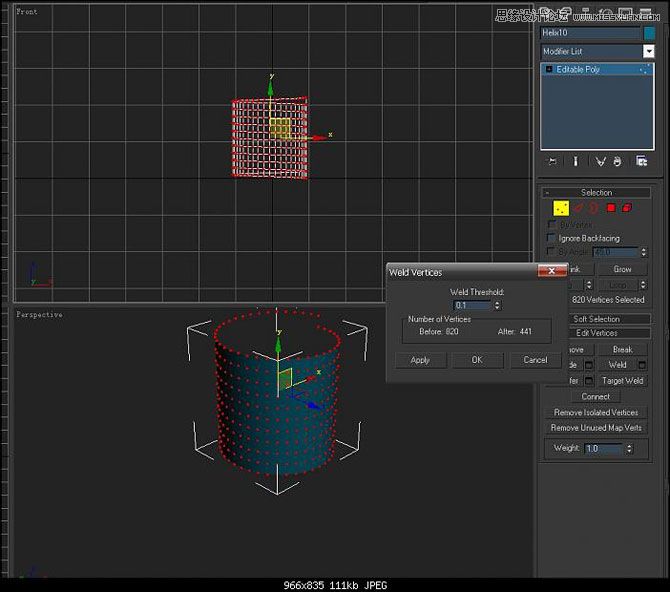The image size is (670, 592).
Task: Click Connect vertices button
Action: coord(595,396)
